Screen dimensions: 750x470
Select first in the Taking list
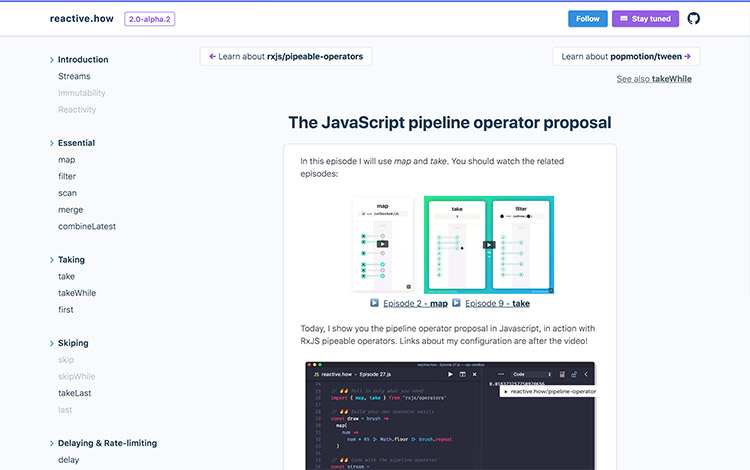(66, 310)
